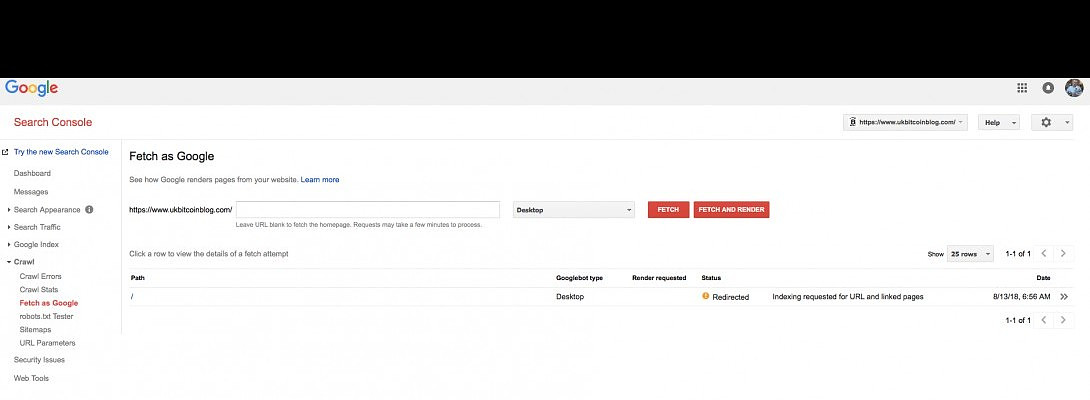Open the Google apps grid icon
The height and width of the screenshot is (400, 1090).
pos(1022,88)
